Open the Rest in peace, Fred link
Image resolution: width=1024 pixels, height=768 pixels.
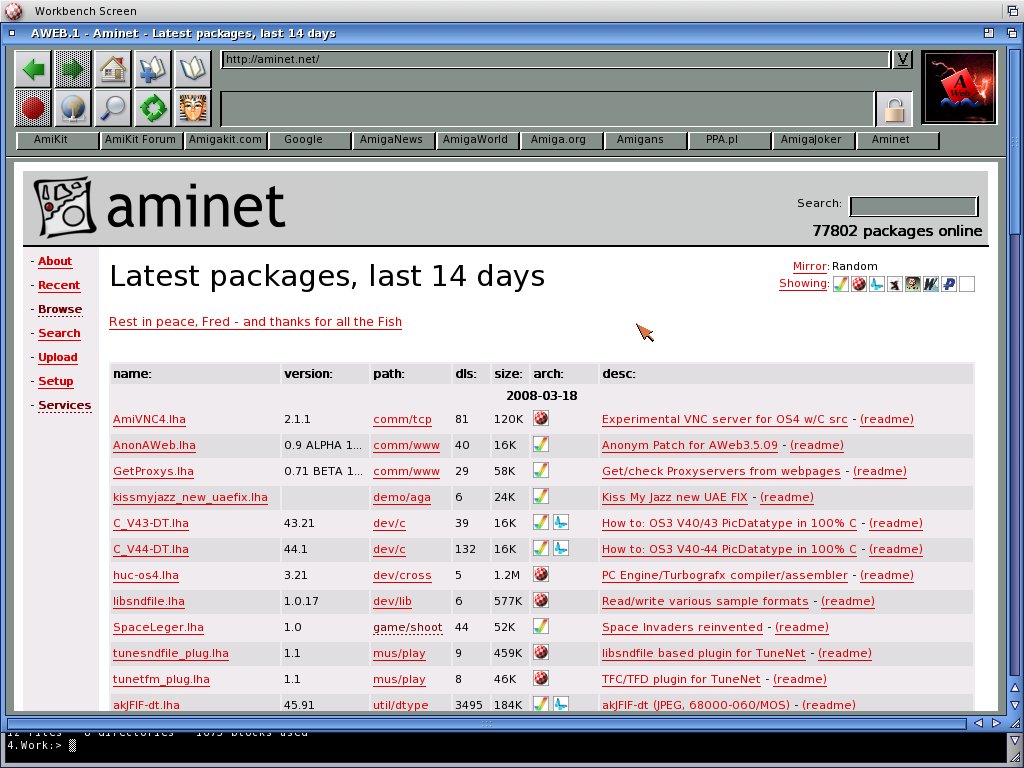point(255,322)
